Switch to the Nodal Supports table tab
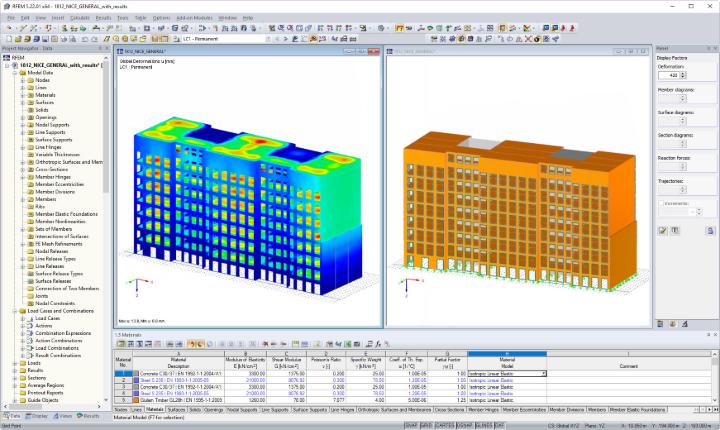 tap(242, 409)
